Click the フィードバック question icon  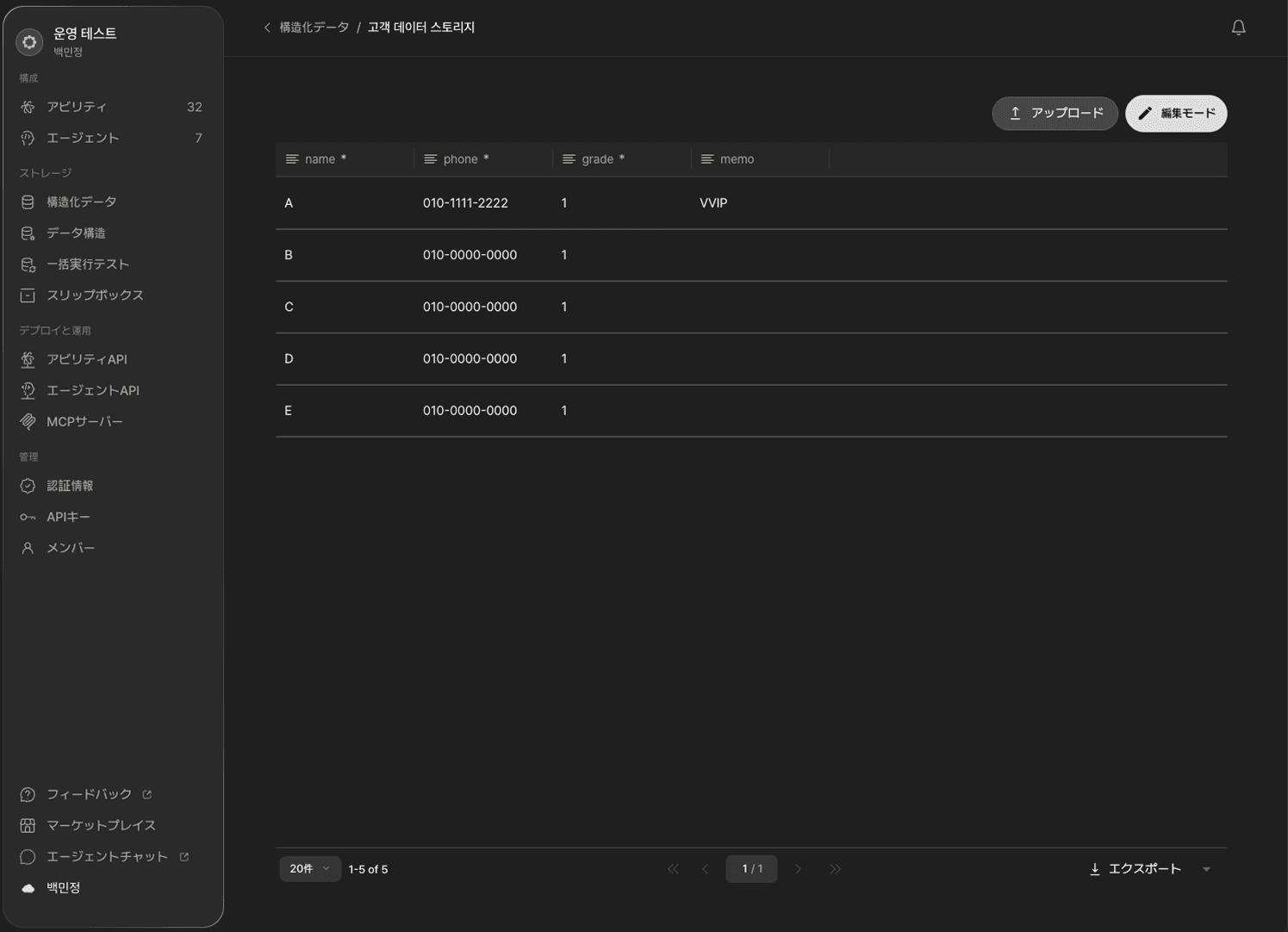(x=28, y=794)
